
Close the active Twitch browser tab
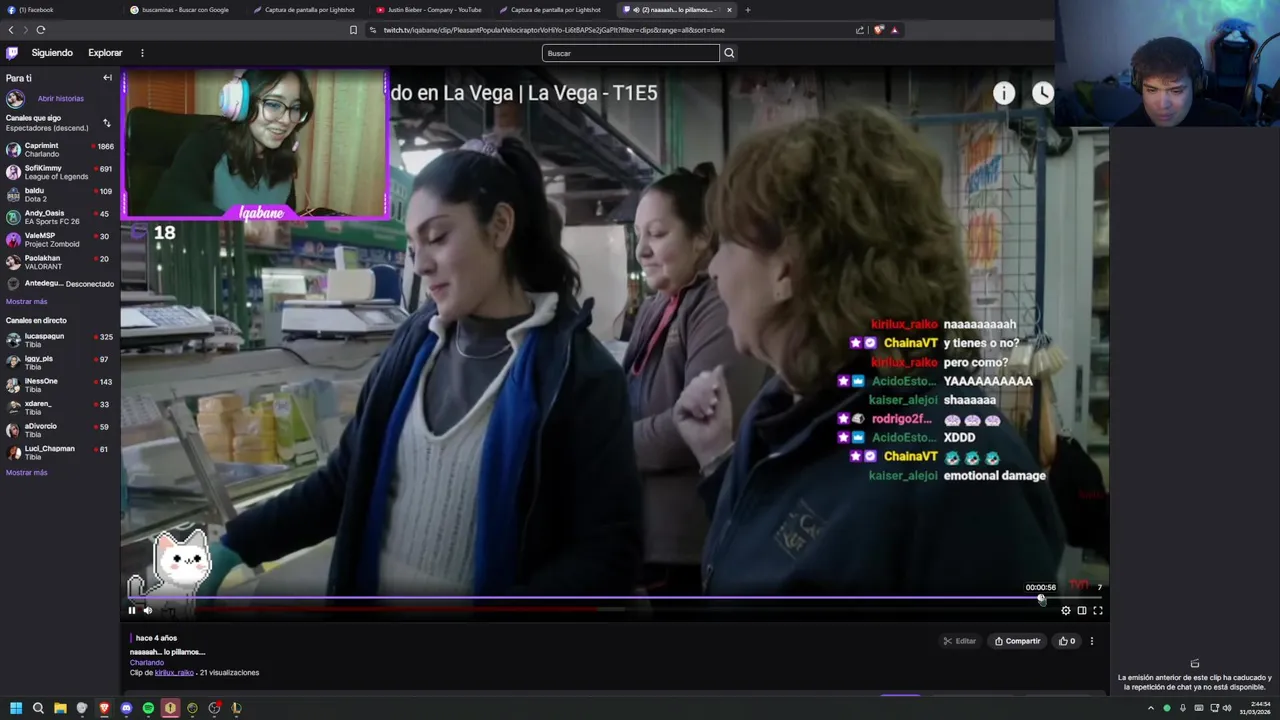(729, 10)
